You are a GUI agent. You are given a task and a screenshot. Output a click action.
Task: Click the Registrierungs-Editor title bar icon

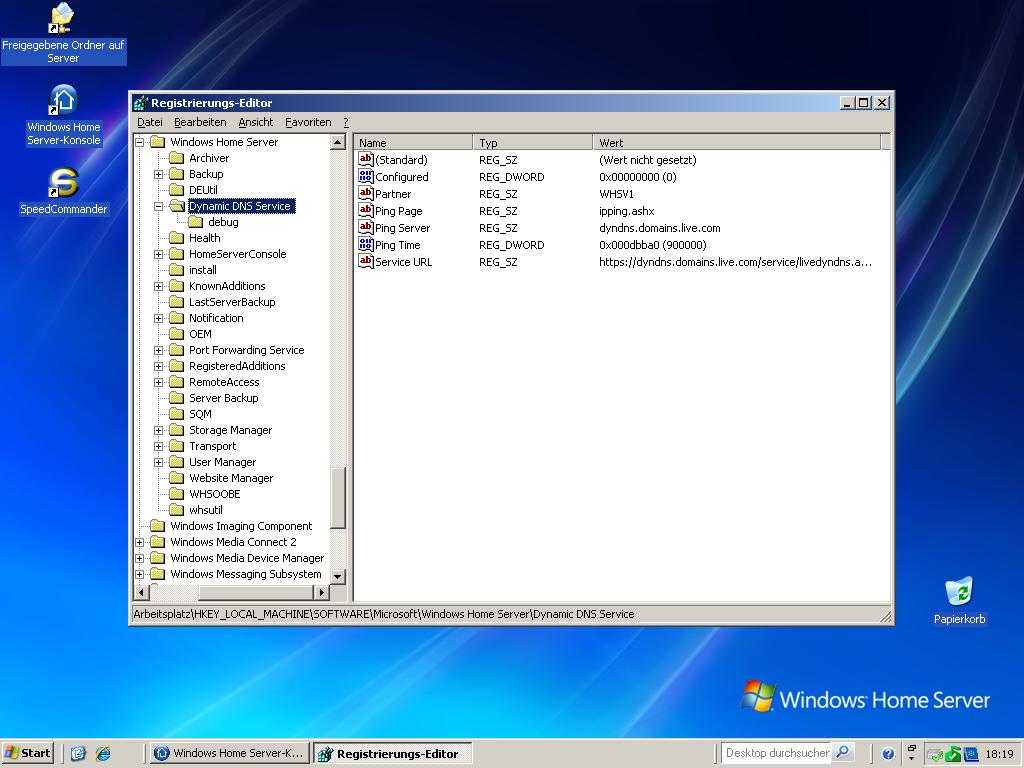pos(140,103)
